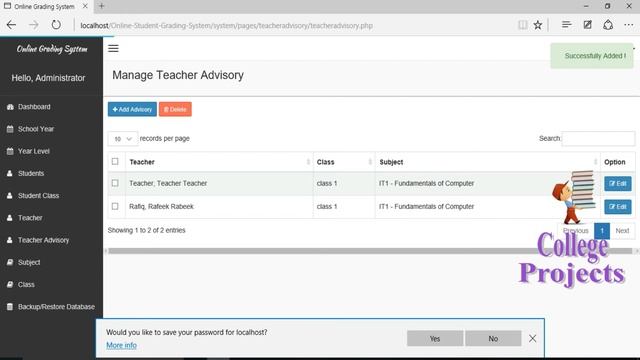Viewport: 640px width, 360px height.
Task: Click the horizontal table scrollbar
Action: [x=370, y=251]
